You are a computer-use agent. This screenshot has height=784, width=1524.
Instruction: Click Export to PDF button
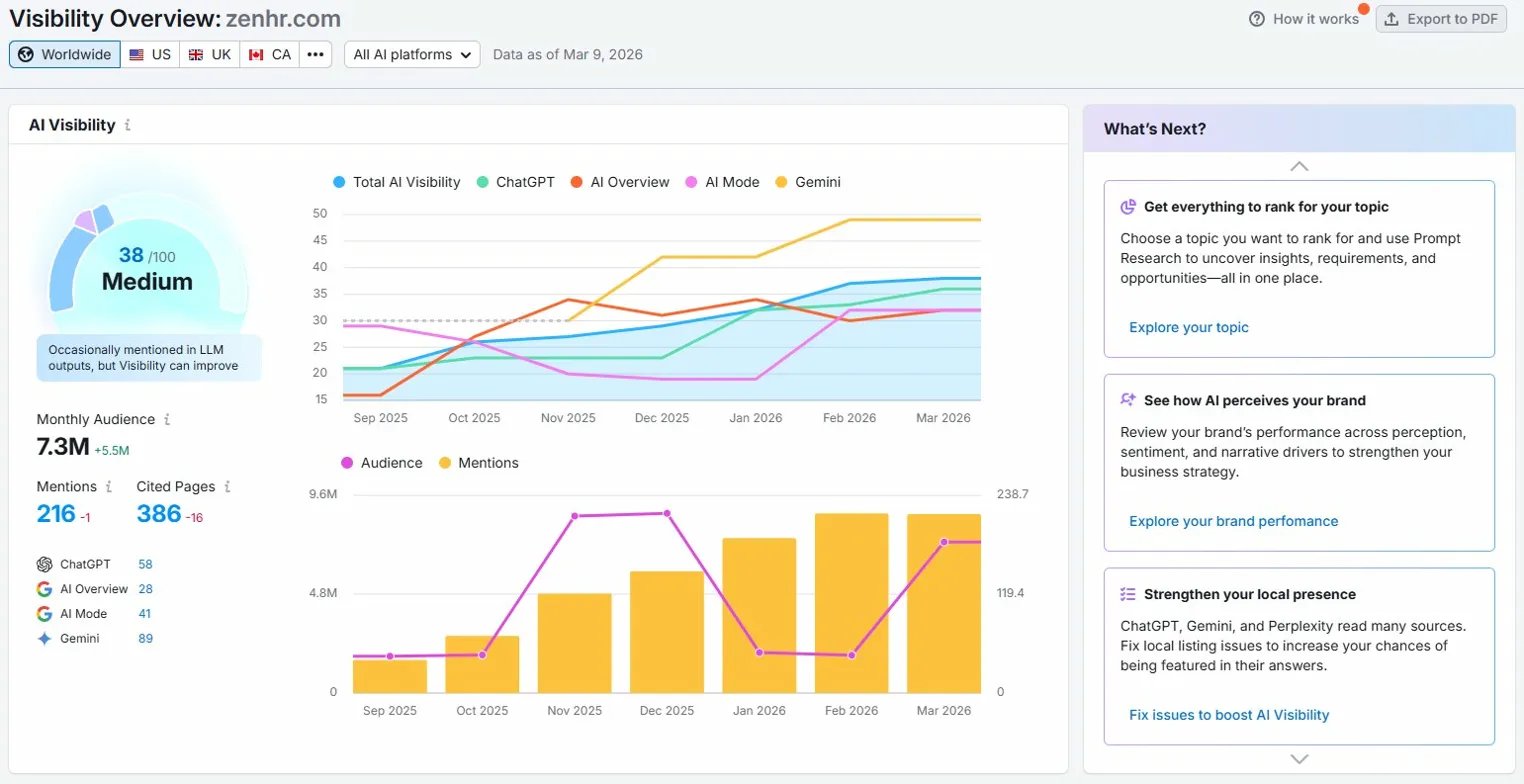click(x=1441, y=19)
